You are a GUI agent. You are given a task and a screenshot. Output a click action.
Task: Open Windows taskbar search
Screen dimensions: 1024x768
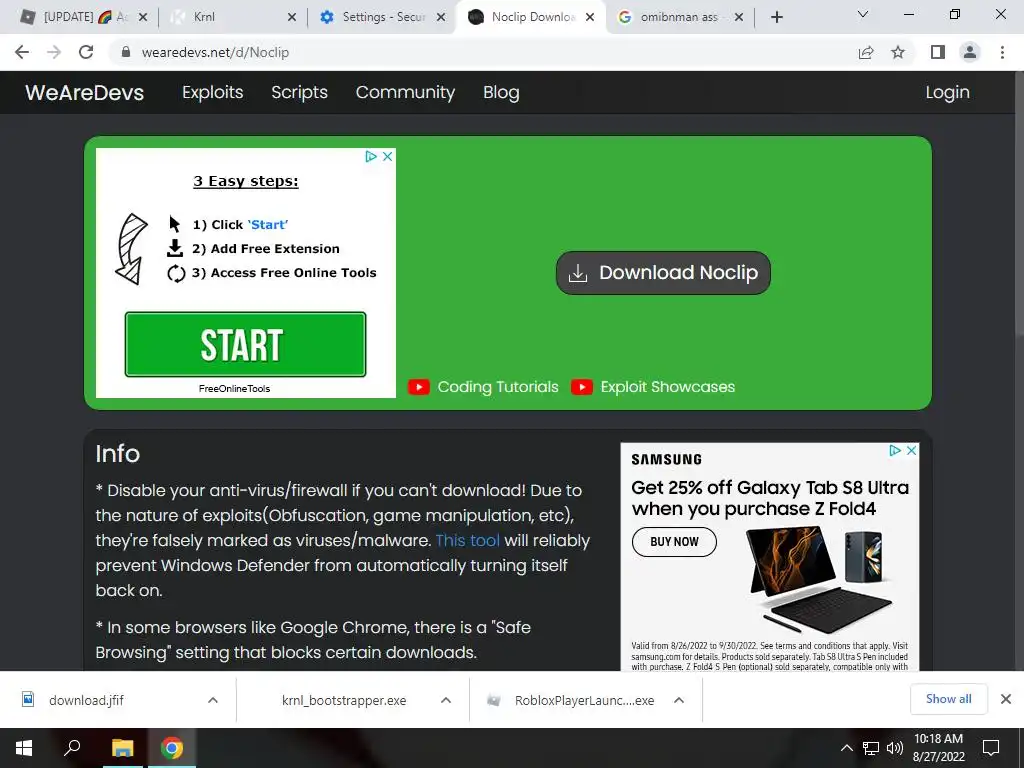72,748
